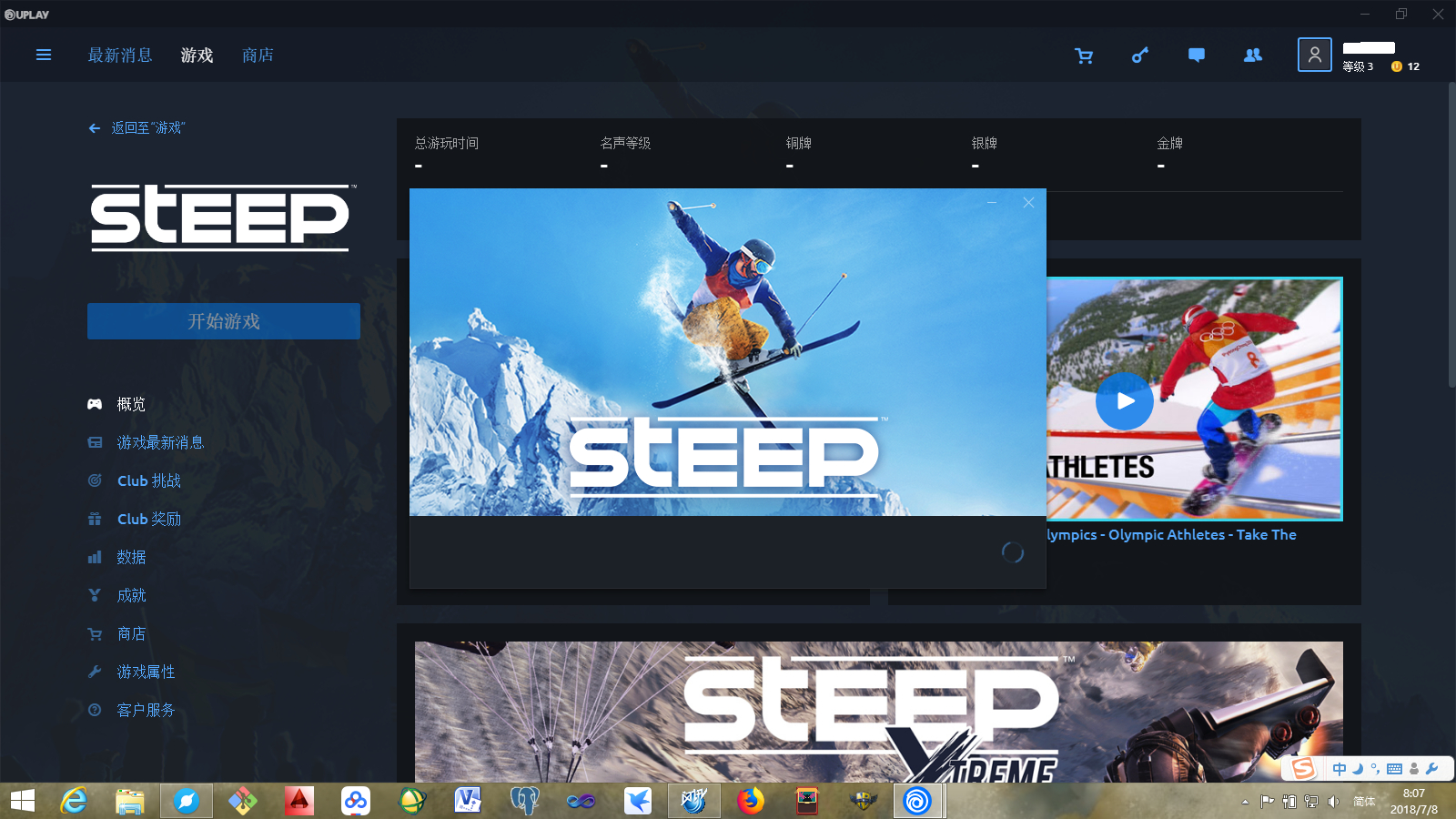The width and height of the screenshot is (1456, 819).
Task: Open the Action Center flag icon
Action: tap(1267, 802)
